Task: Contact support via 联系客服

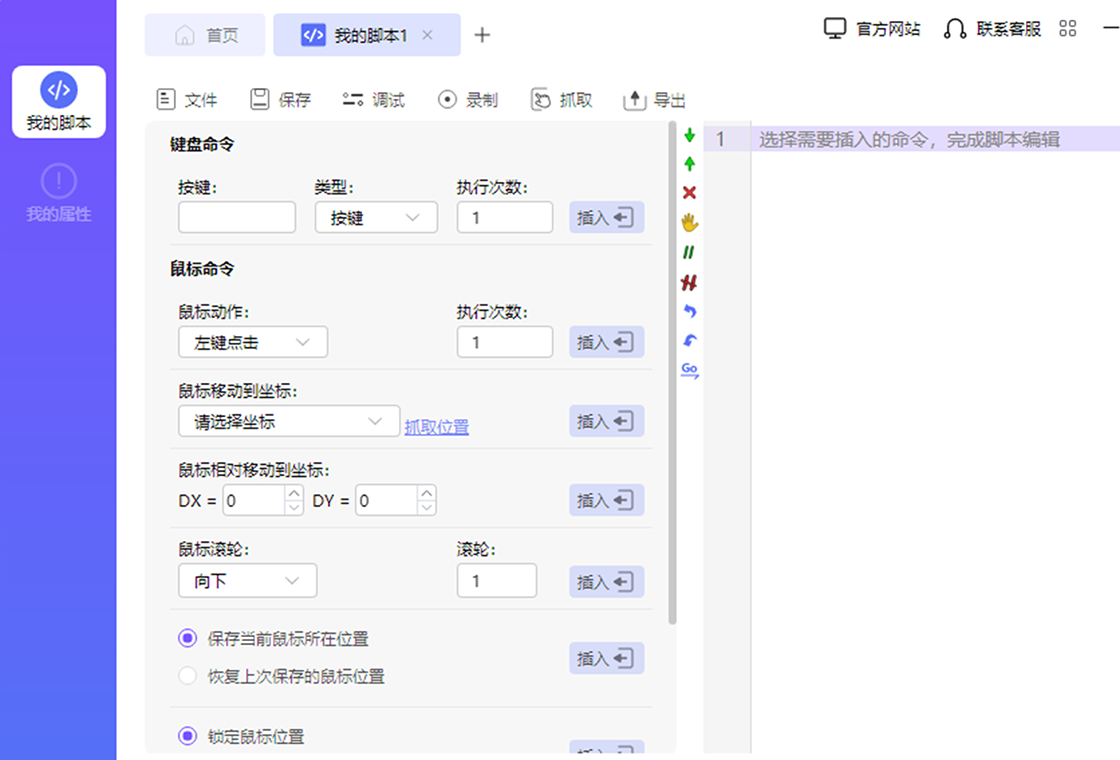Action: 992,29
